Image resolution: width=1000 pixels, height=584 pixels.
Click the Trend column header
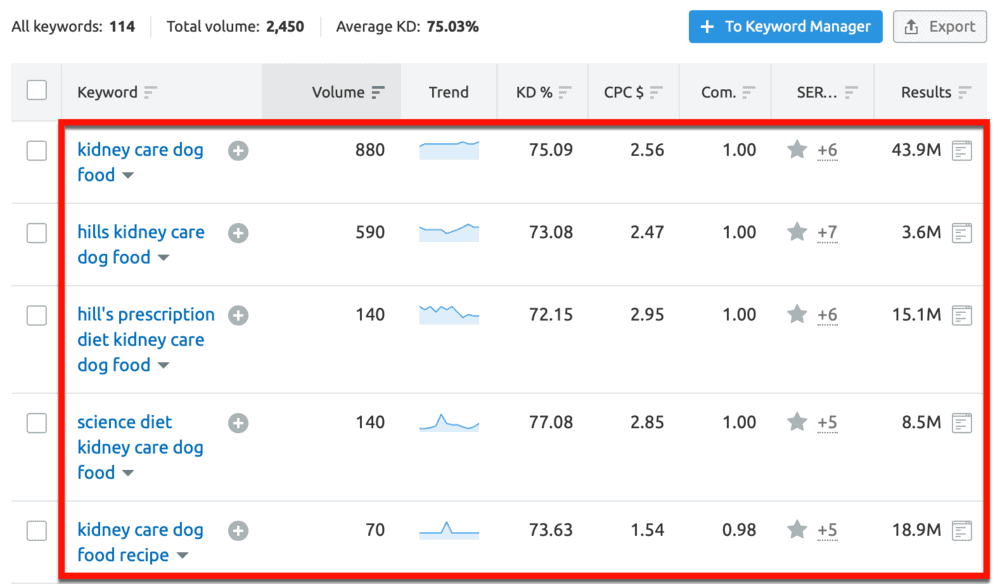click(x=448, y=92)
